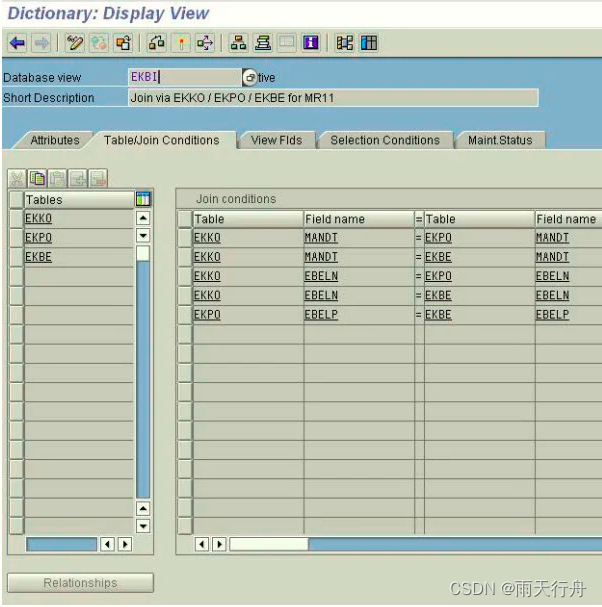Click the Insert Row icon above Tables

click(x=78, y=178)
